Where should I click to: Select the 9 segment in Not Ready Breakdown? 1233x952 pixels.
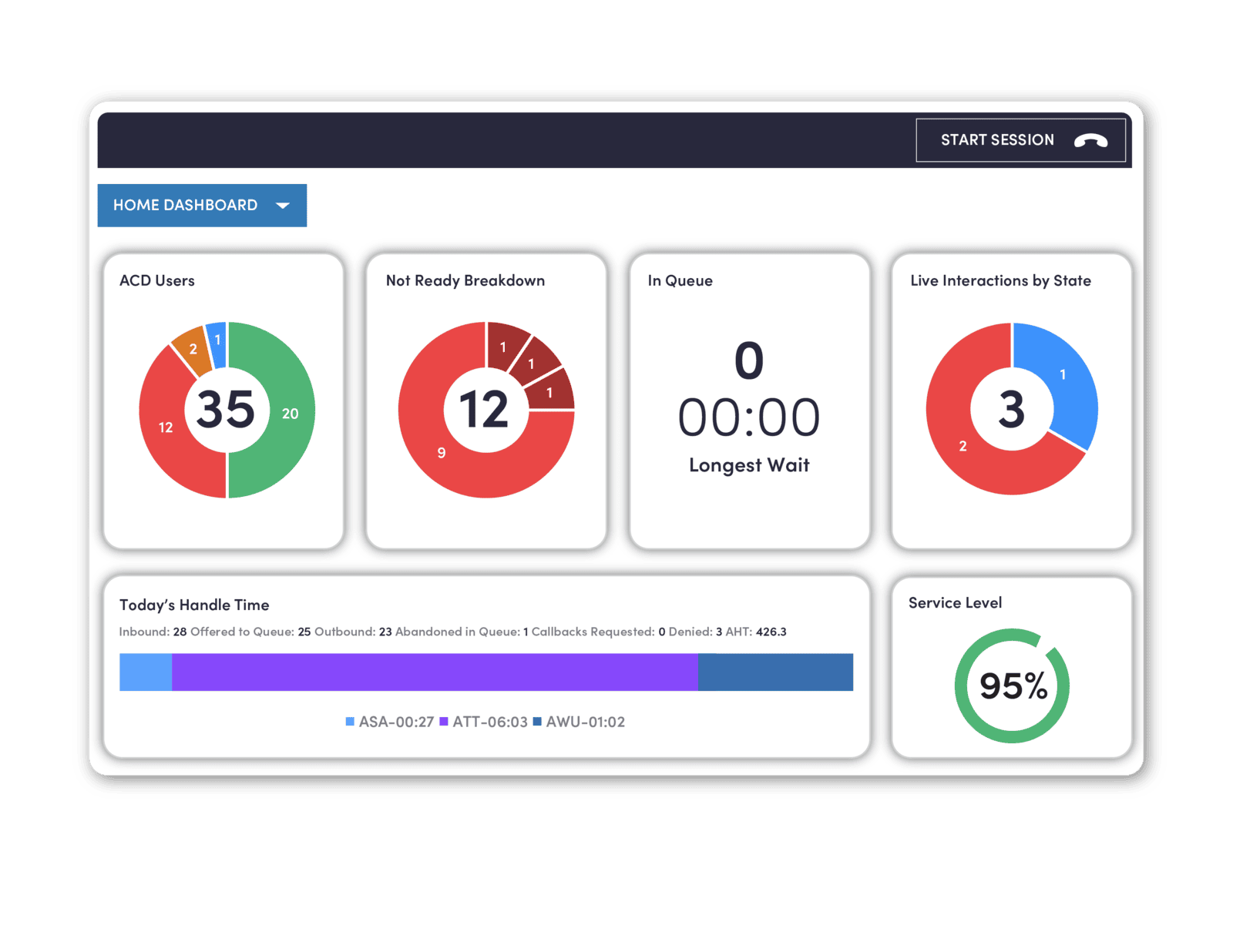pyautogui.click(x=442, y=453)
